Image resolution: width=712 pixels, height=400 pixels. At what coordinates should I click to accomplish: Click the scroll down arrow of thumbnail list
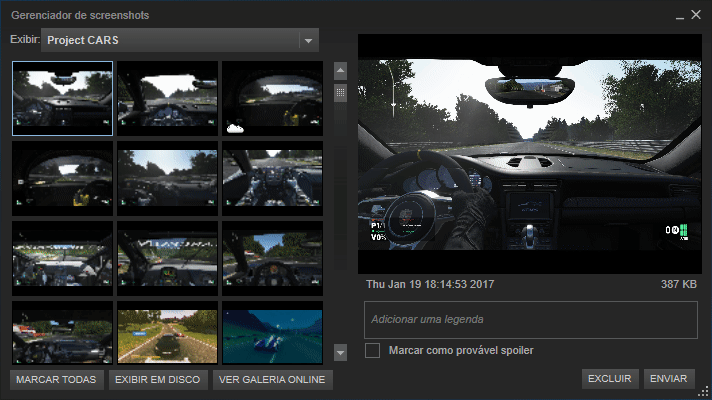click(341, 352)
